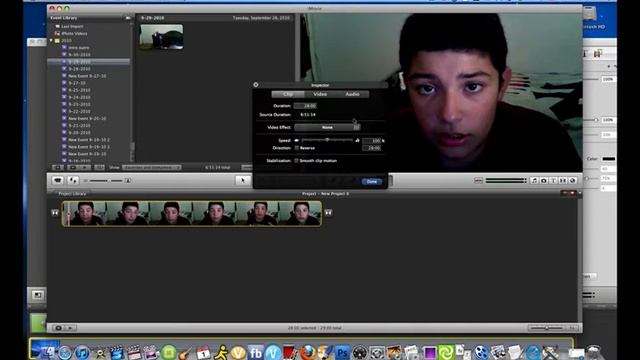Open GarageBand guitar icon in the Dock
Image resolution: width=640 pixels, height=360 pixels.
(186, 353)
